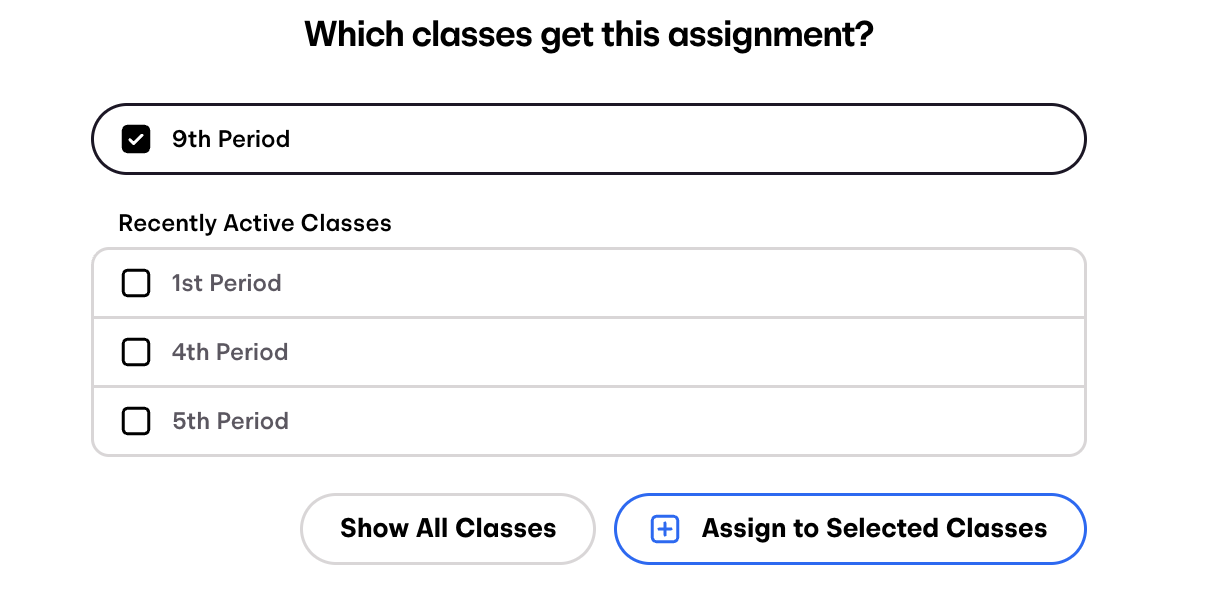1206x598 pixels.
Task: Select the 4th Period label text
Action: [230, 352]
